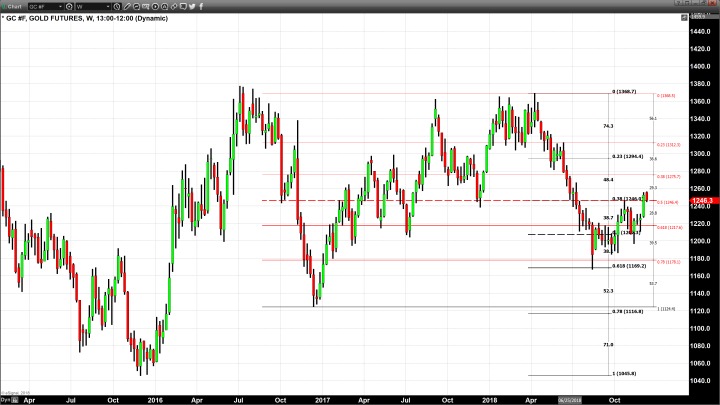The height and width of the screenshot is (405, 720).
Task: Click the small scale icon at top-right of price axis
Action: click(x=684, y=18)
